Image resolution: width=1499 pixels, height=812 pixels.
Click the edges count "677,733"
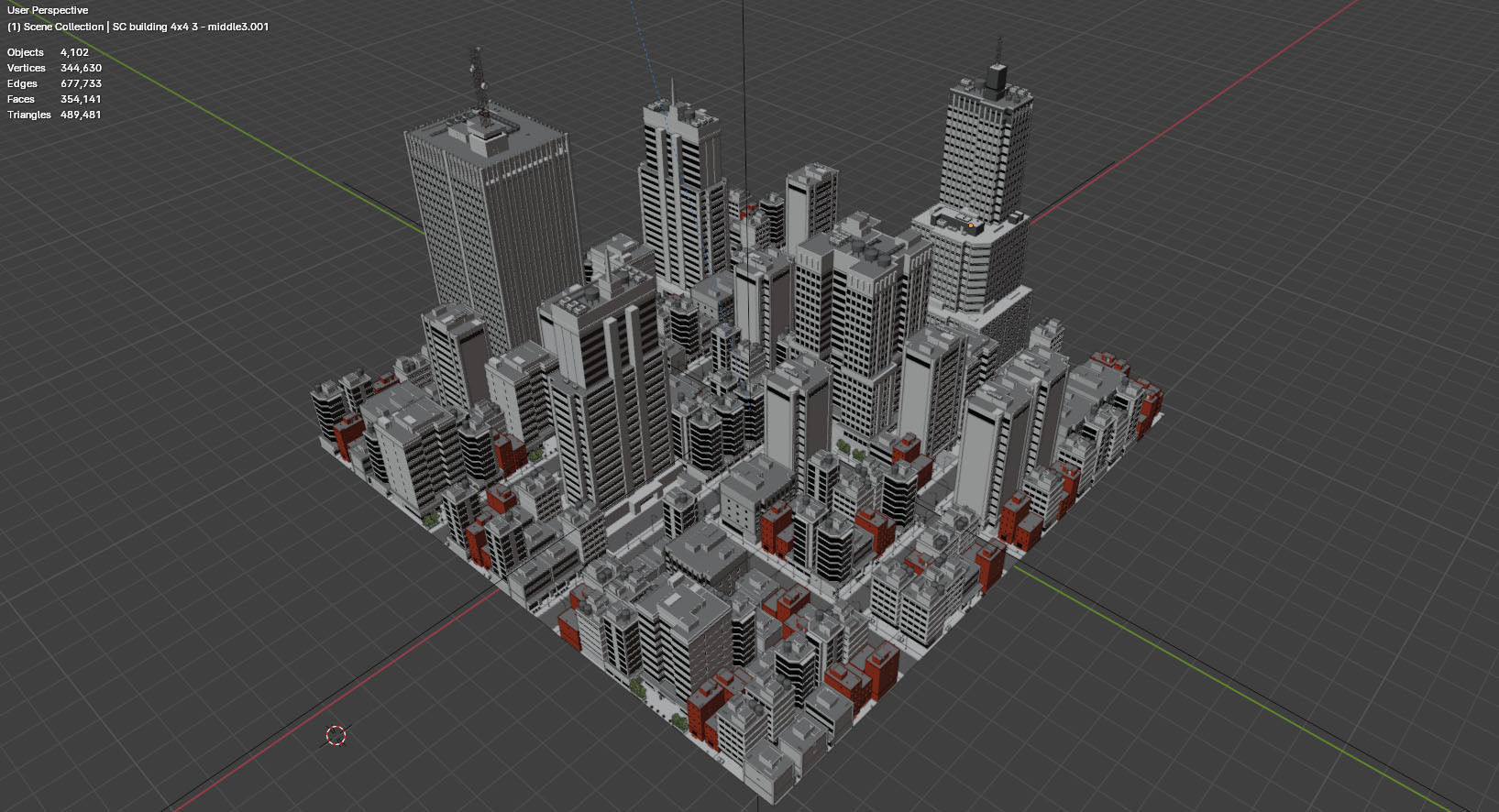coord(81,83)
